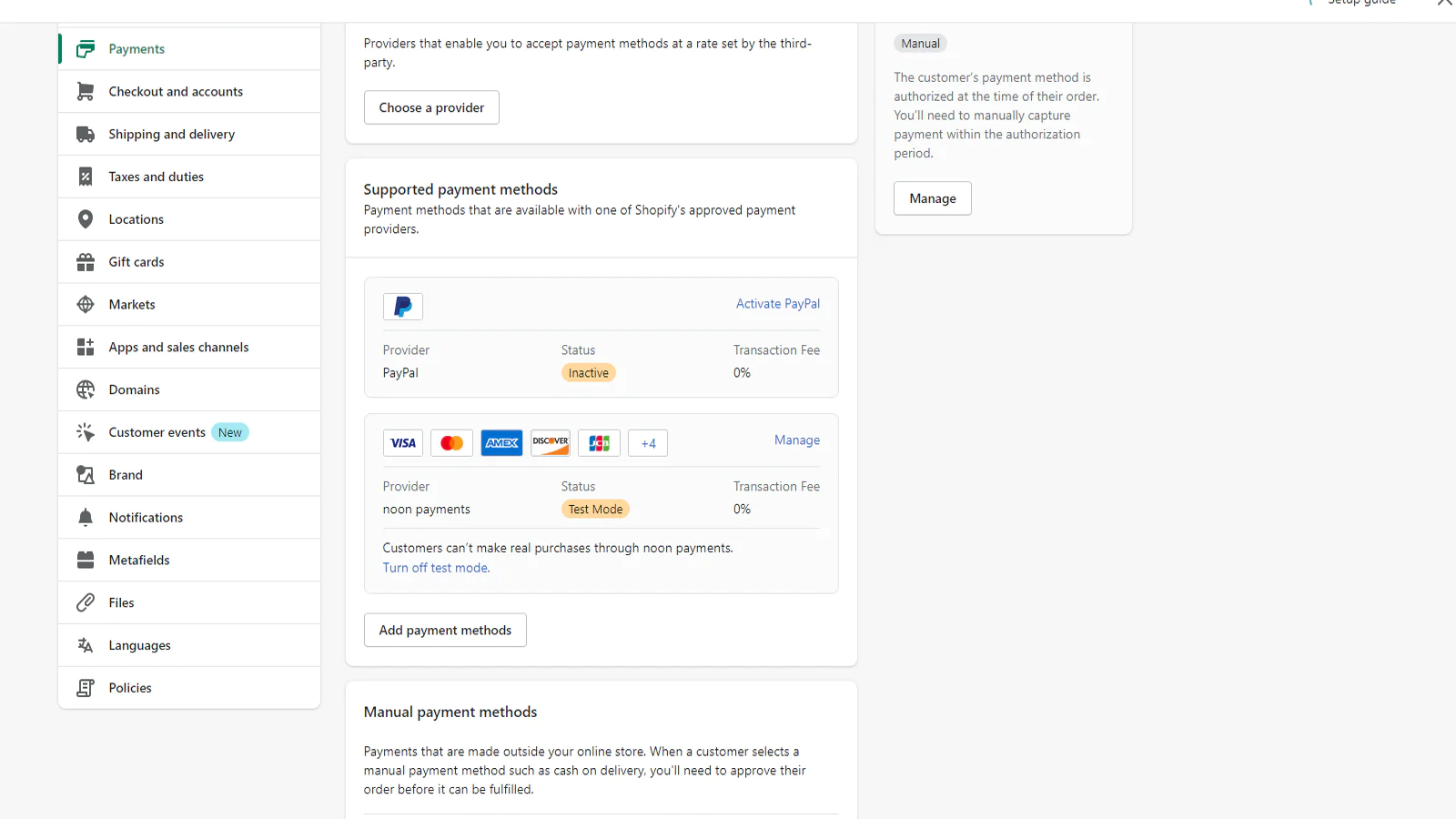Click the Gift cards icon
Viewport: 1456px width, 819px height.
click(86, 262)
